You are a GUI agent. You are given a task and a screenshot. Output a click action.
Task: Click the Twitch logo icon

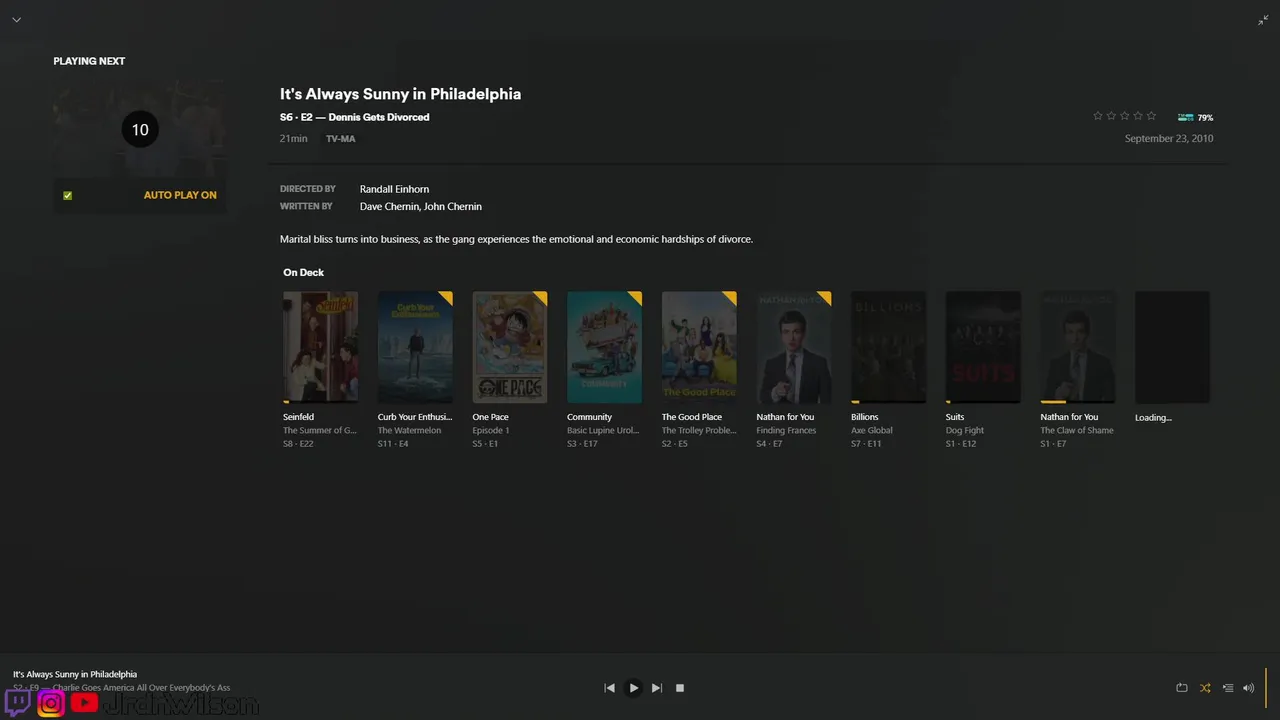(x=18, y=703)
